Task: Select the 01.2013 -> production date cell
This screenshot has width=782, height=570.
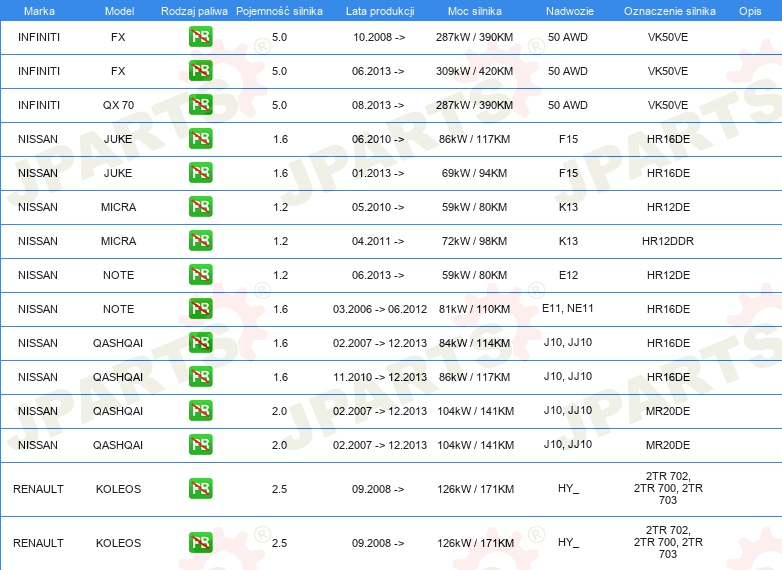Action: [378, 173]
